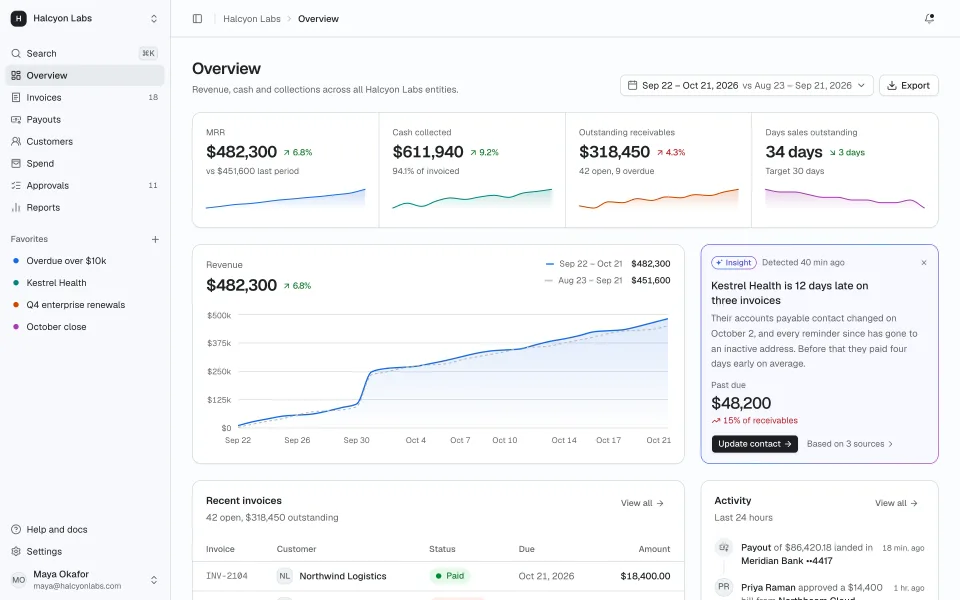Open Settings from the sidebar
Image resolution: width=960 pixels, height=600 pixels.
point(85,552)
